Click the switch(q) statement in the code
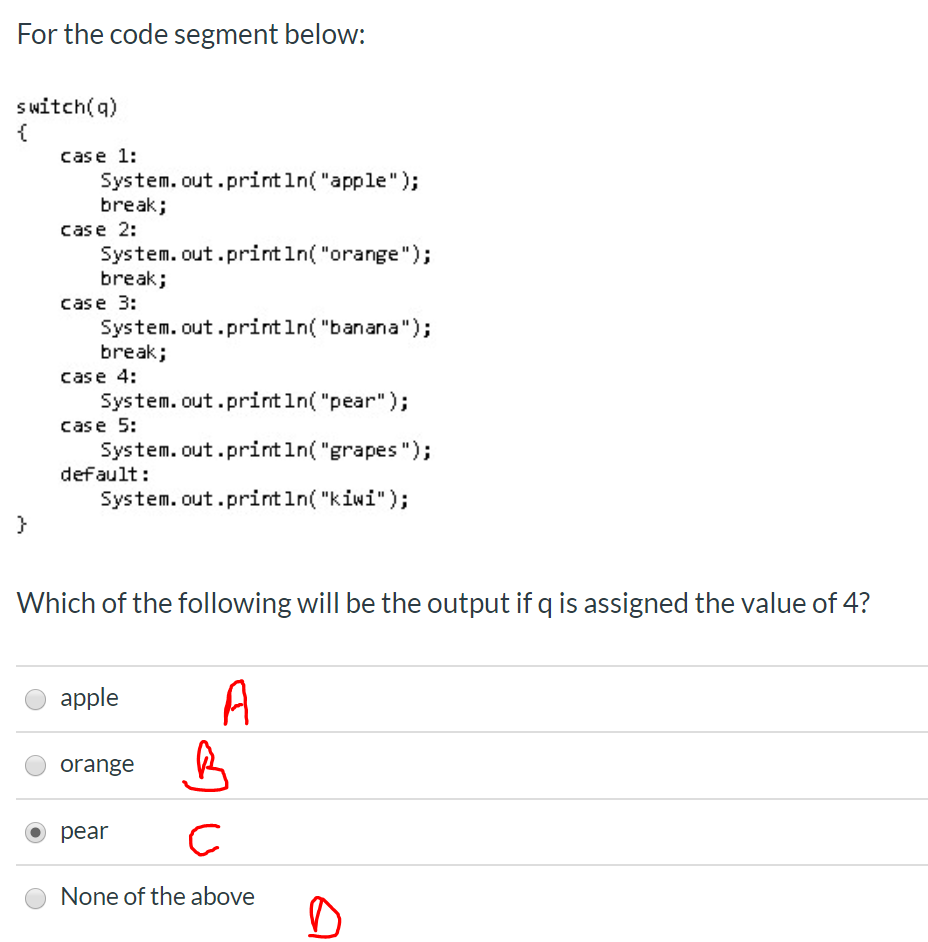 [x=67, y=107]
